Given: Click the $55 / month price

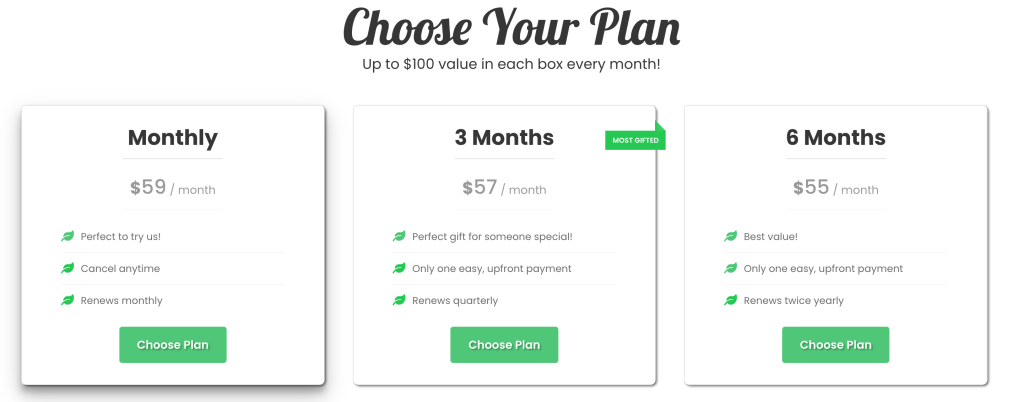Looking at the screenshot, I should (836, 188).
